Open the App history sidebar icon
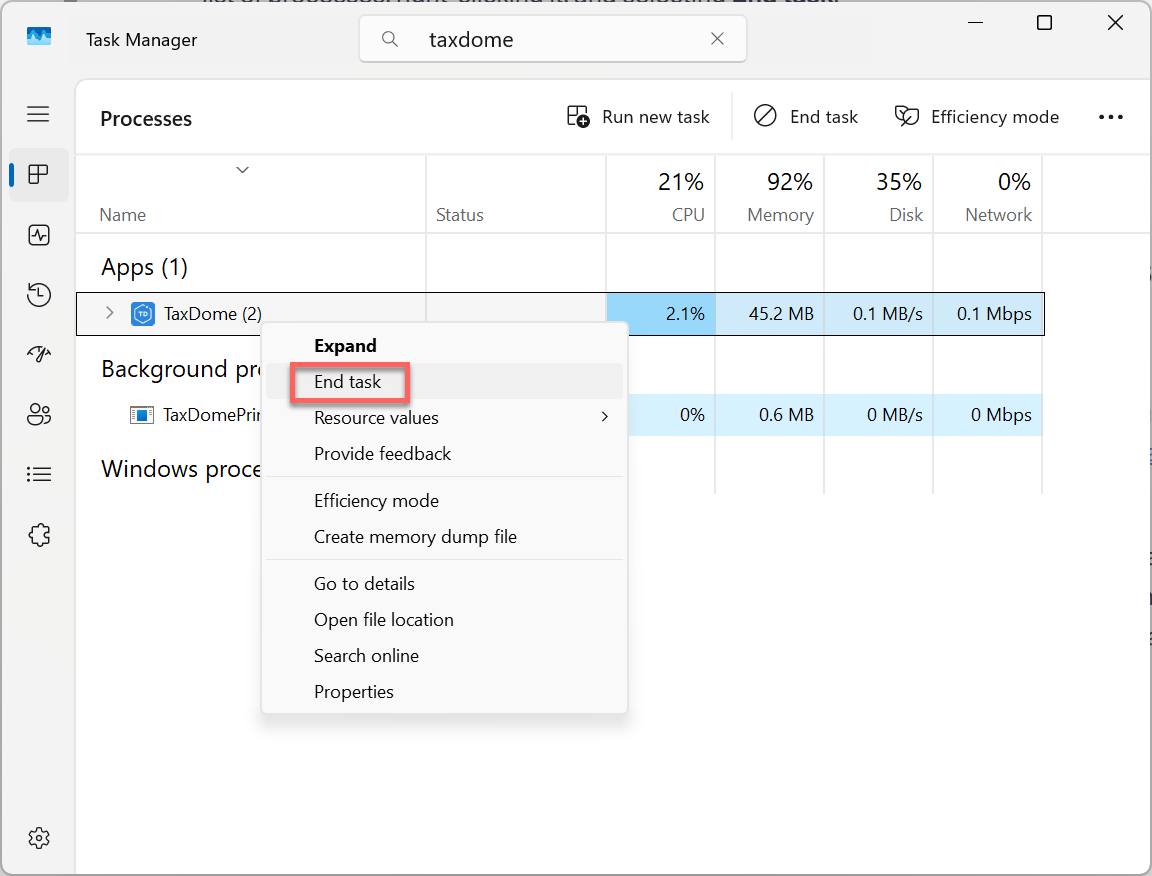 click(38, 295)
